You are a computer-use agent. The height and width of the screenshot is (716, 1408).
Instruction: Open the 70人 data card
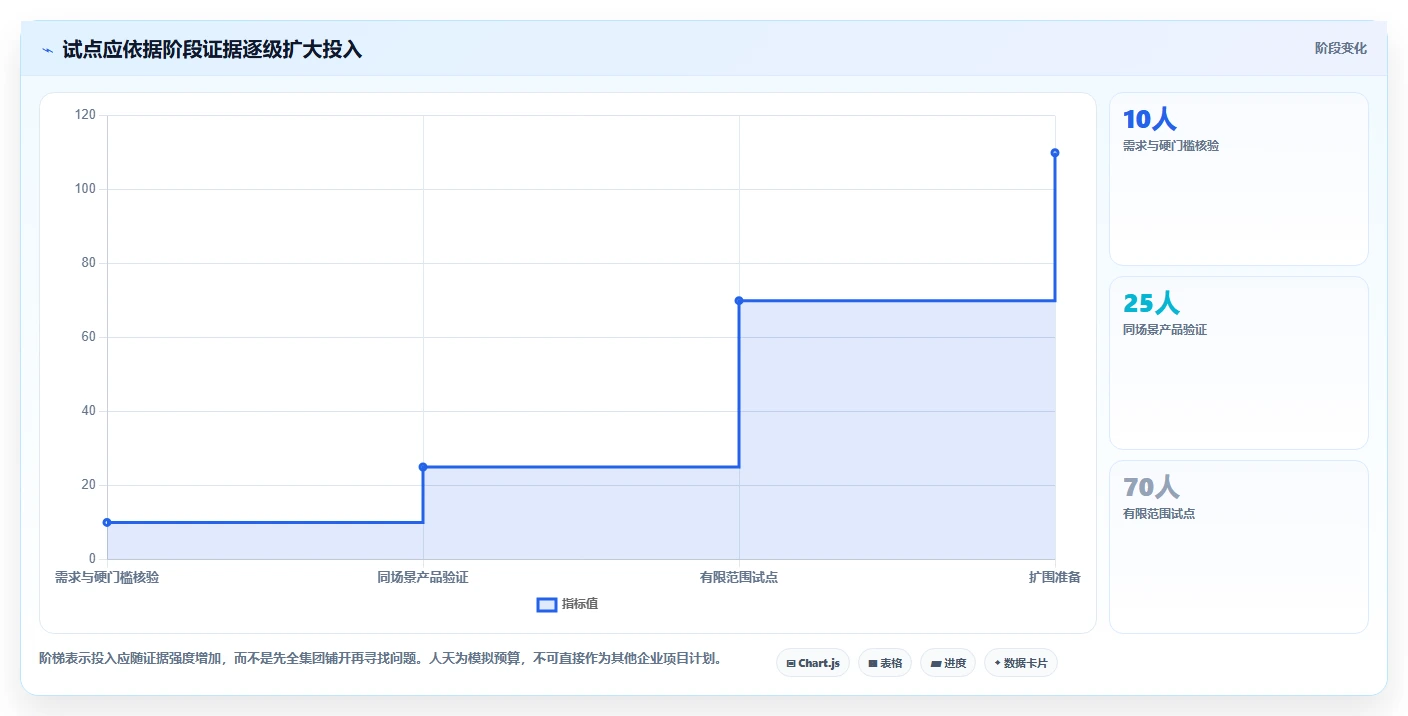point(1239,547)
